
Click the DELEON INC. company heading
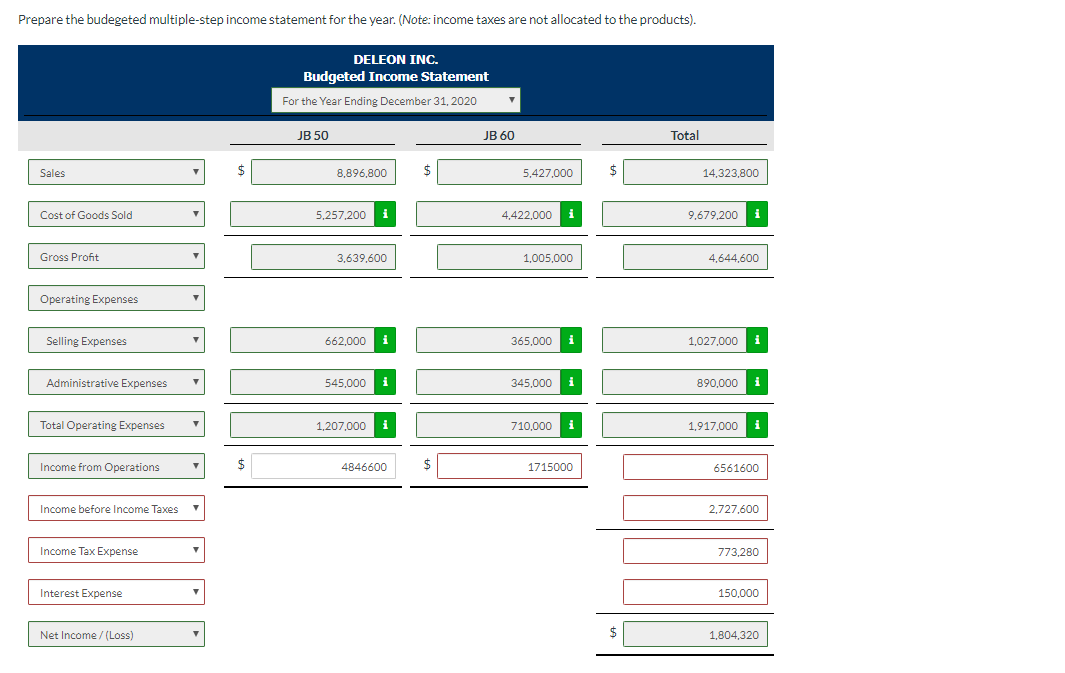tap(396, 59)
